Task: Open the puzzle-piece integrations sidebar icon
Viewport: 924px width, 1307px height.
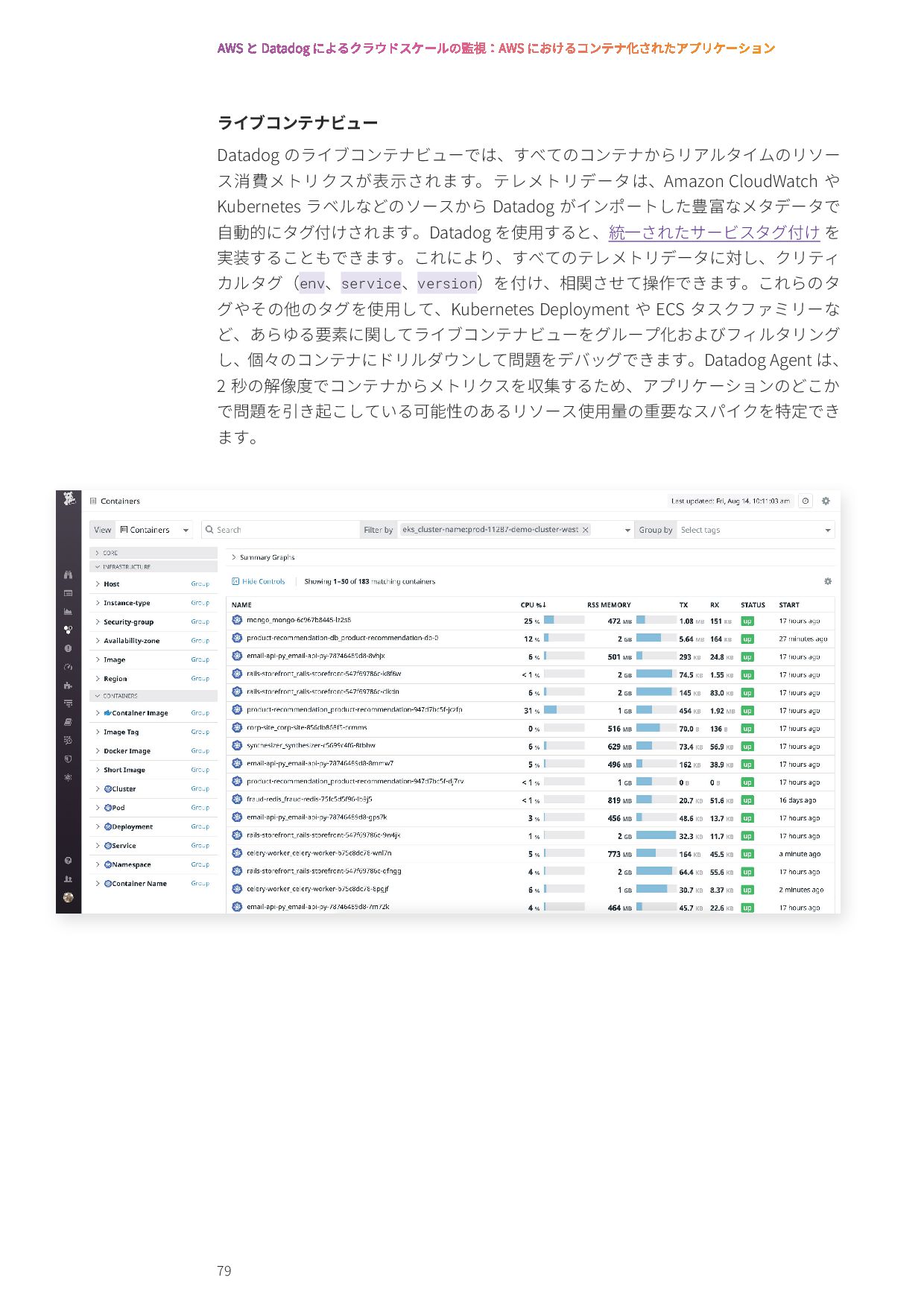Action: tap(68, 685)
